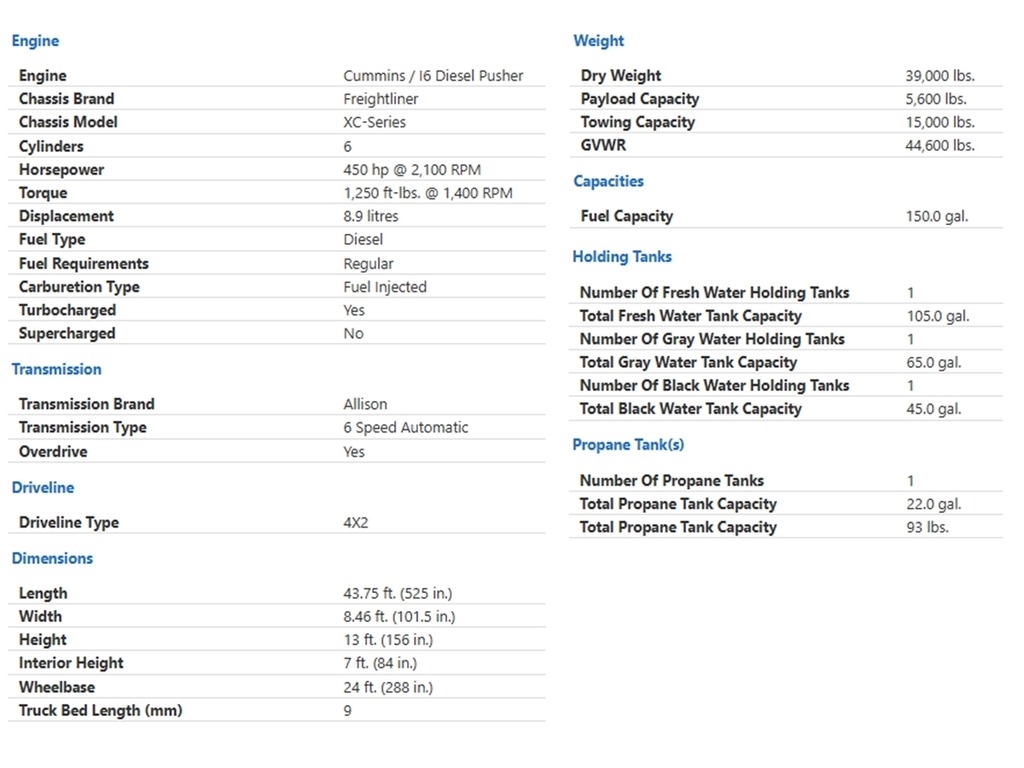This screenshot has height=768, width=1024.
Task: Select the '150.0 gal.' fuel capacity value
Action: coord(936,217)
